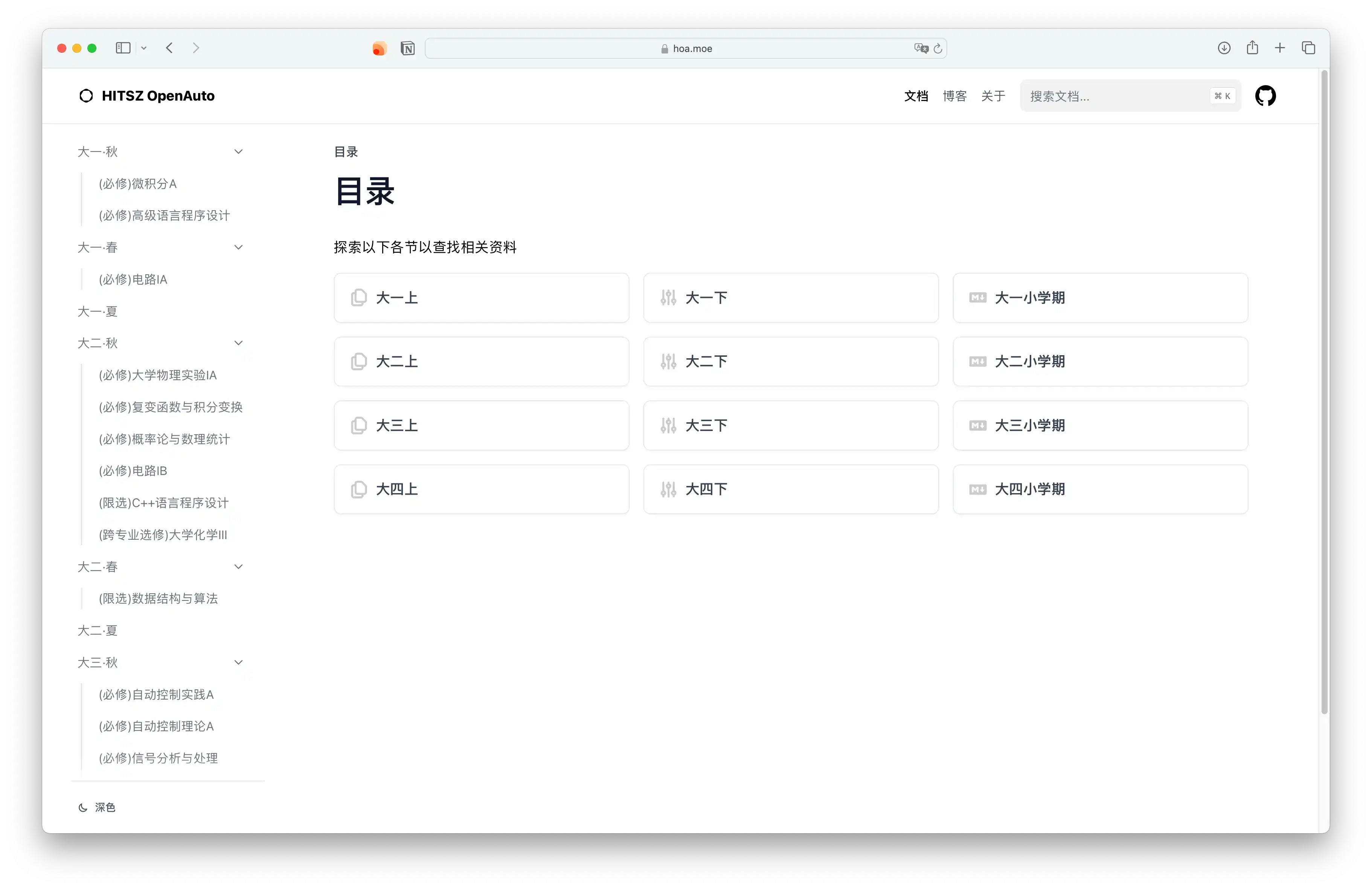Open a new tab with the plus icon
This screenshot has height=889, width=1372.
click(x=1280, y=48)
